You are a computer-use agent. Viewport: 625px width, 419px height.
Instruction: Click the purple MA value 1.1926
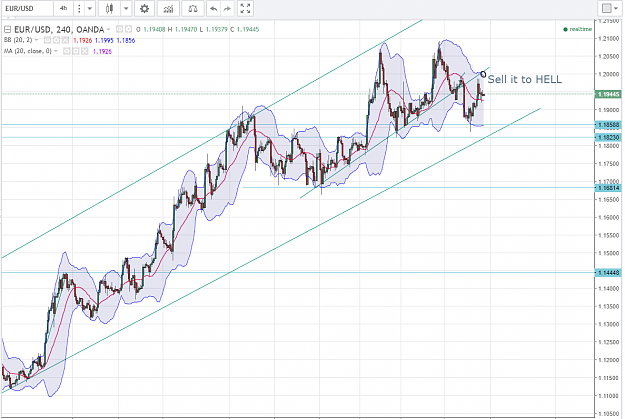(102, 51)
